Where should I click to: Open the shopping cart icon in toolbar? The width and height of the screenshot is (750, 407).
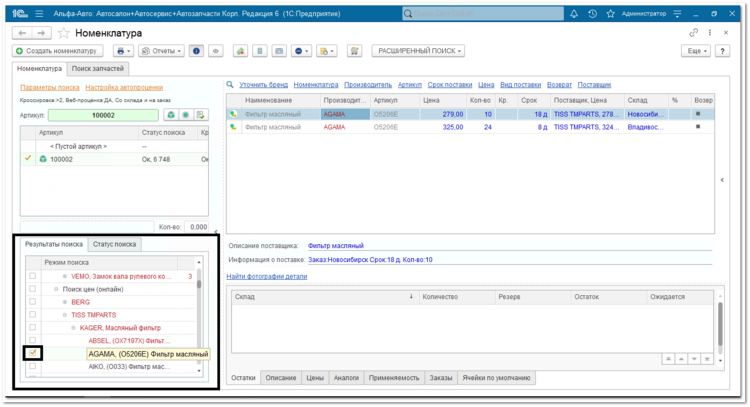(354, 51)
